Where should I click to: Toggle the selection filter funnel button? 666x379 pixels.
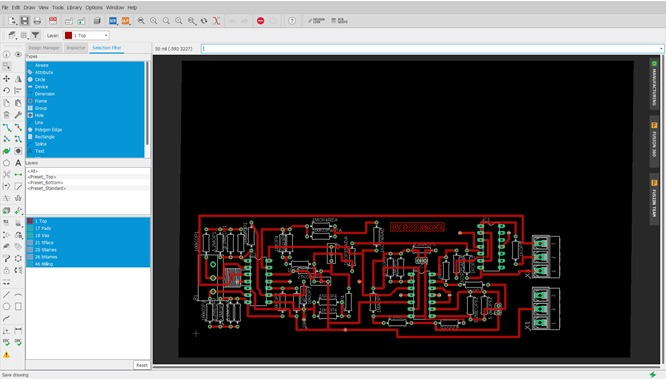(x=35, y=36)
